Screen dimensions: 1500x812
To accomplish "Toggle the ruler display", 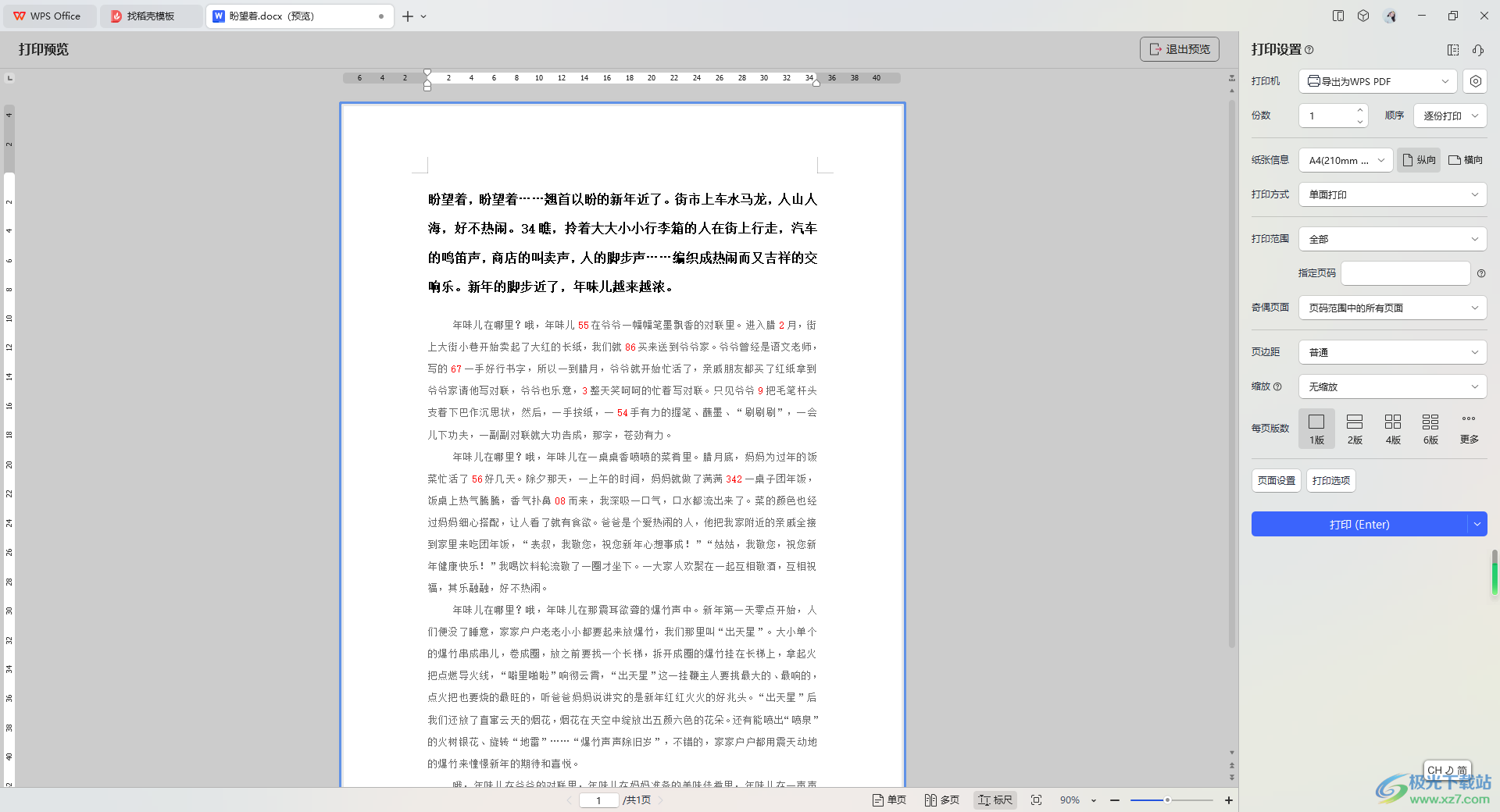I will (995, 800).
